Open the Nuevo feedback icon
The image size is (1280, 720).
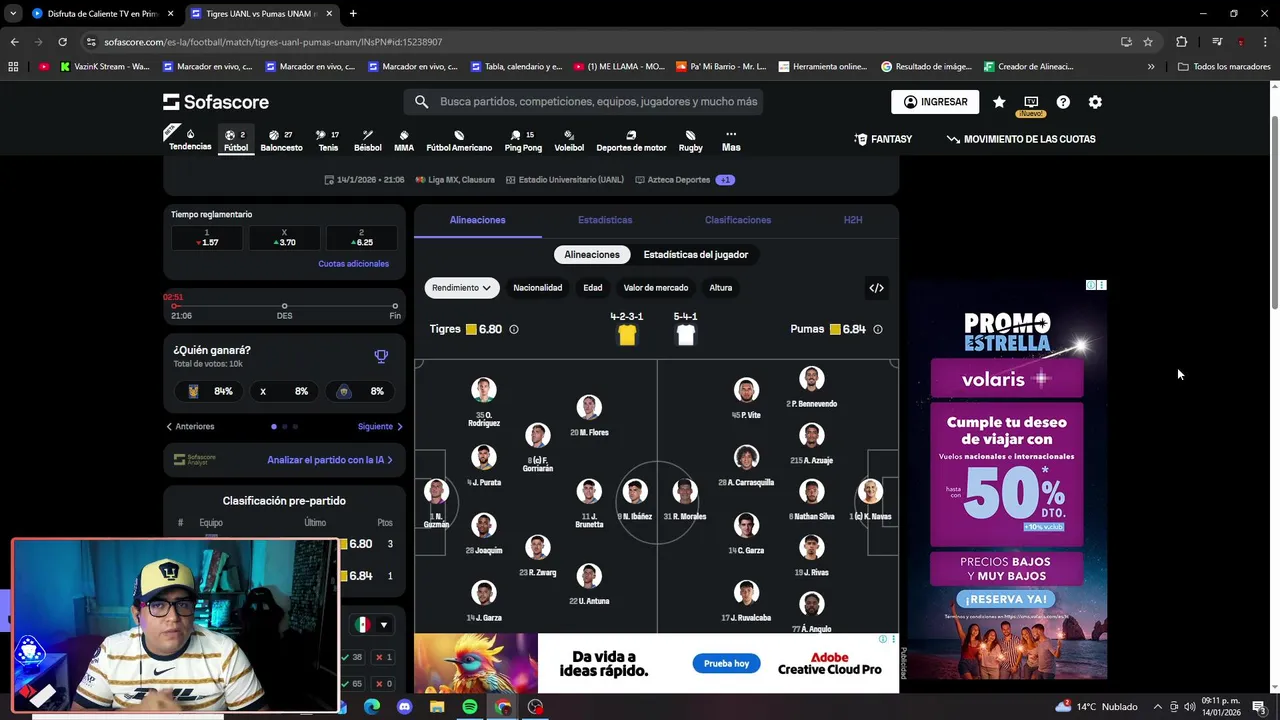point(1031,104)
